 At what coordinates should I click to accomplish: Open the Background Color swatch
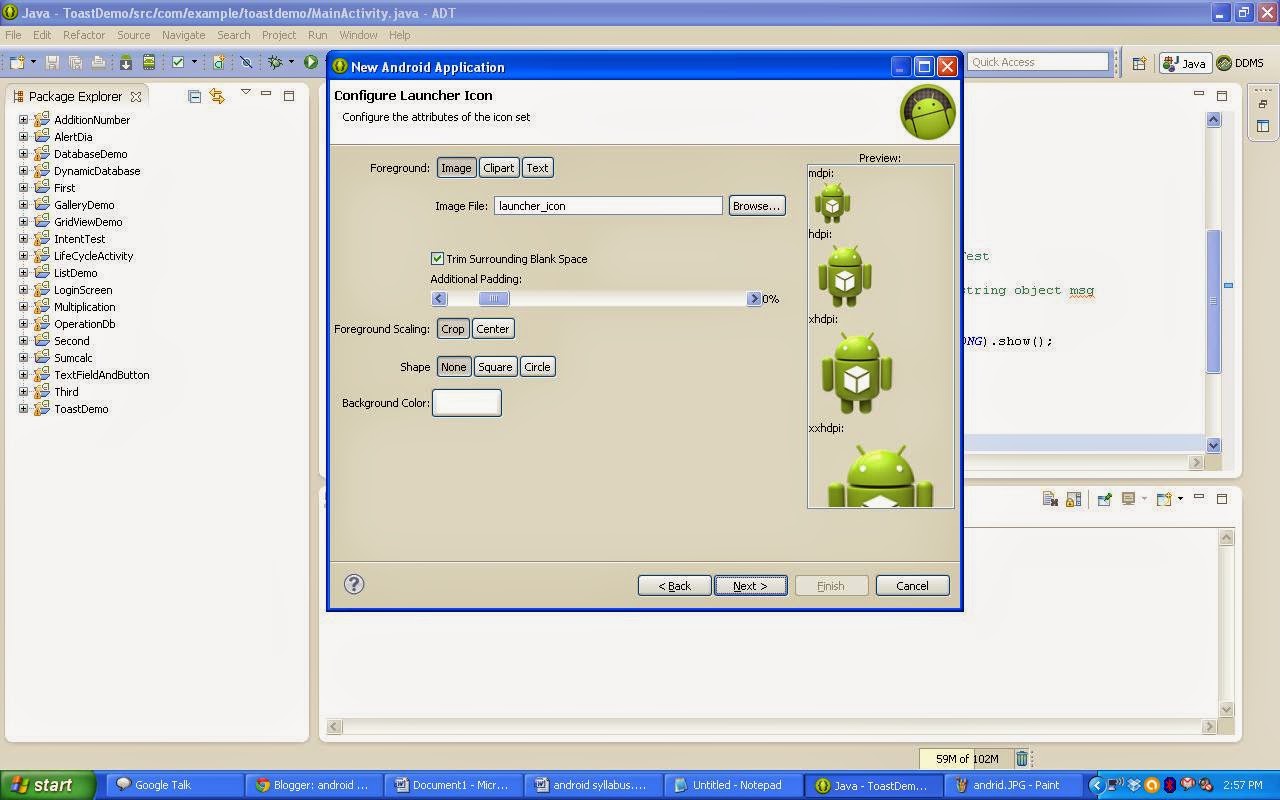466,403
